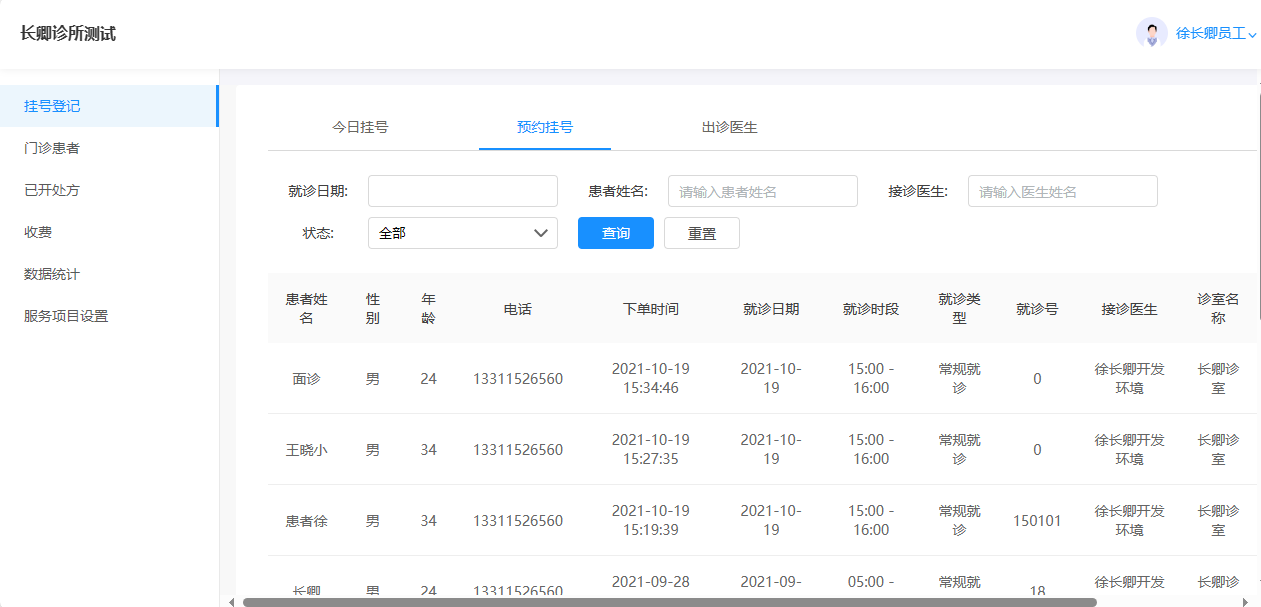1261x607 pixels.
Task: Open 服务项目设置 sidebar menu
Action: tap(108, 316)
